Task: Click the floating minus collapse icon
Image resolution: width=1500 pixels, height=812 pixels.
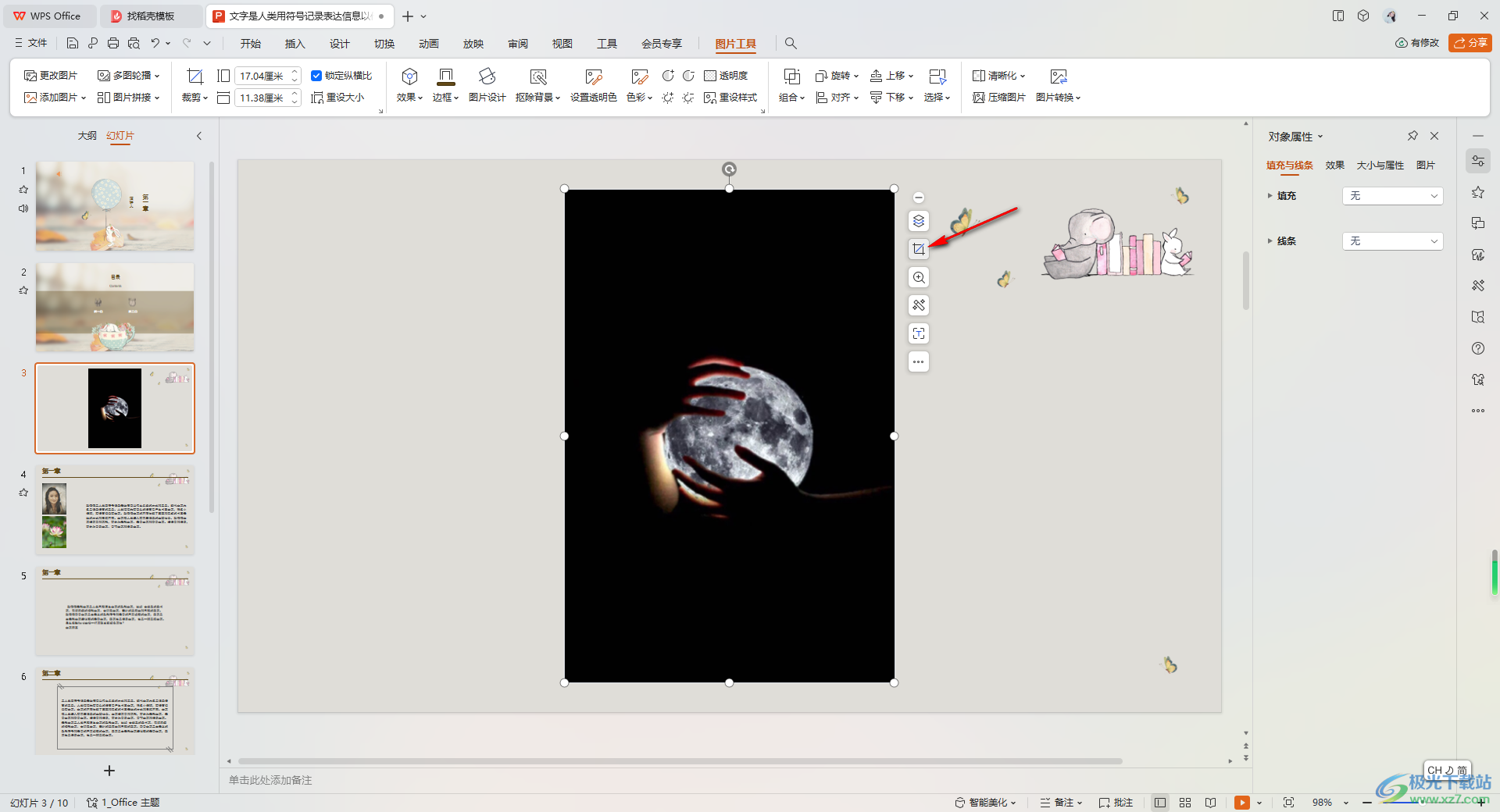Action: coord(919,198)
